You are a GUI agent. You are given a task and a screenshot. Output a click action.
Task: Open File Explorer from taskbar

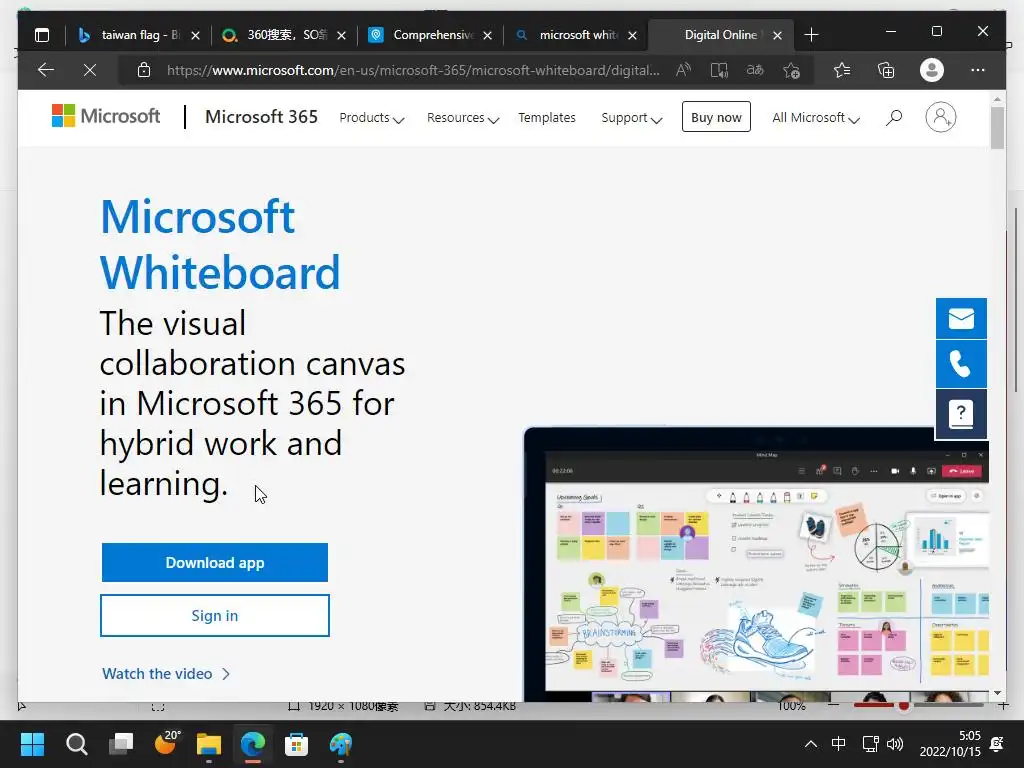[x=209, y=744]
